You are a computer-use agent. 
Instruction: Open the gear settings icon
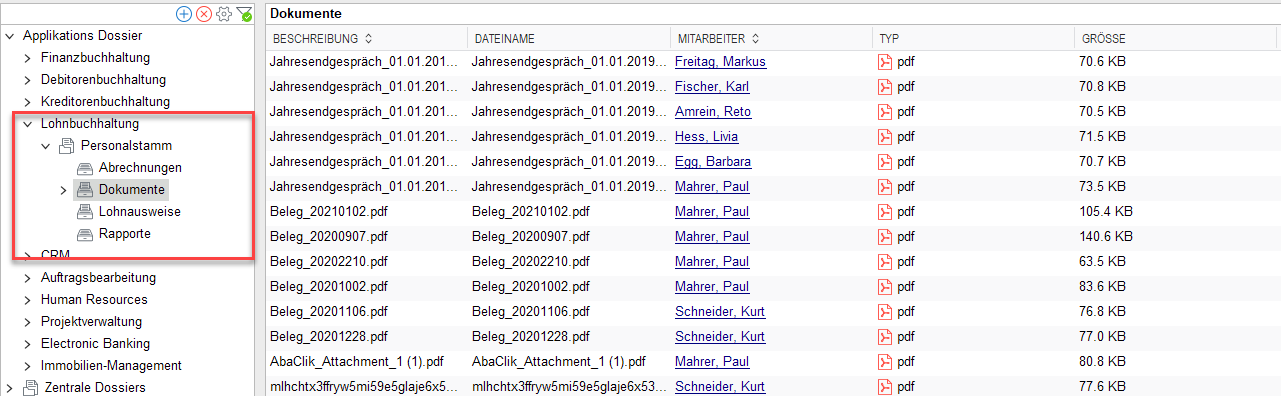point(225,13)
